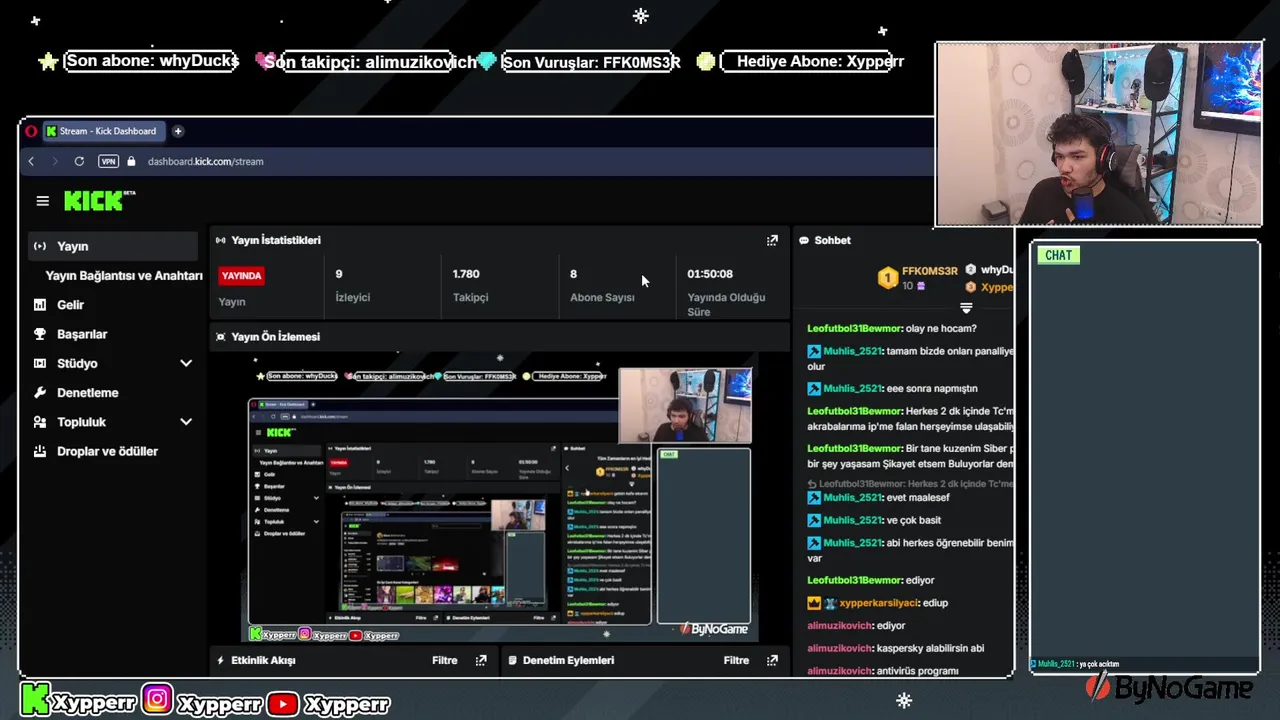The image size is (1280, 720).
Task: Click moderator badge on 'evet maalesef' message
Action: 814,497
